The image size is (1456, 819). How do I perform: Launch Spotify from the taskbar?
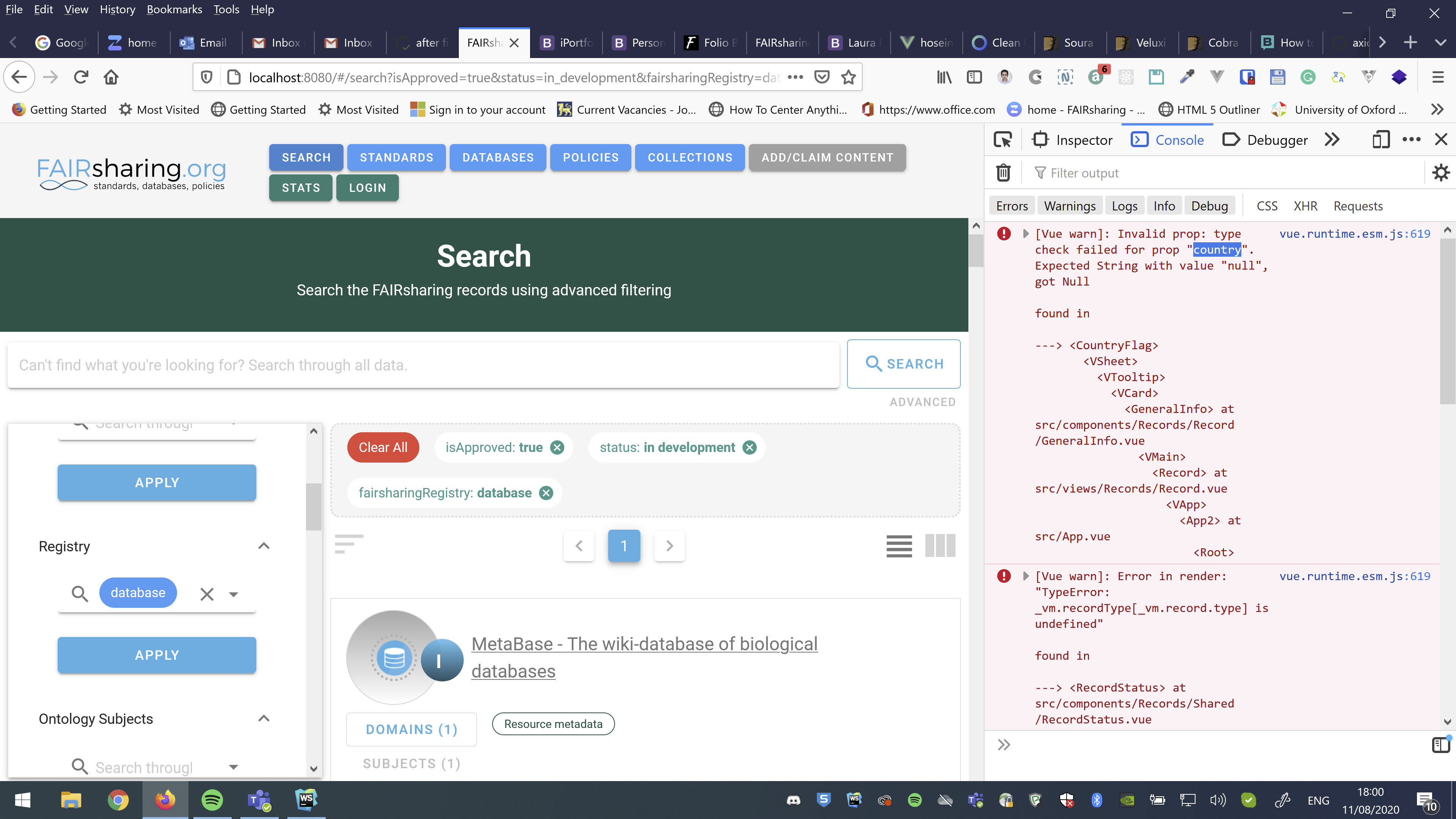[x=212, y=800]
